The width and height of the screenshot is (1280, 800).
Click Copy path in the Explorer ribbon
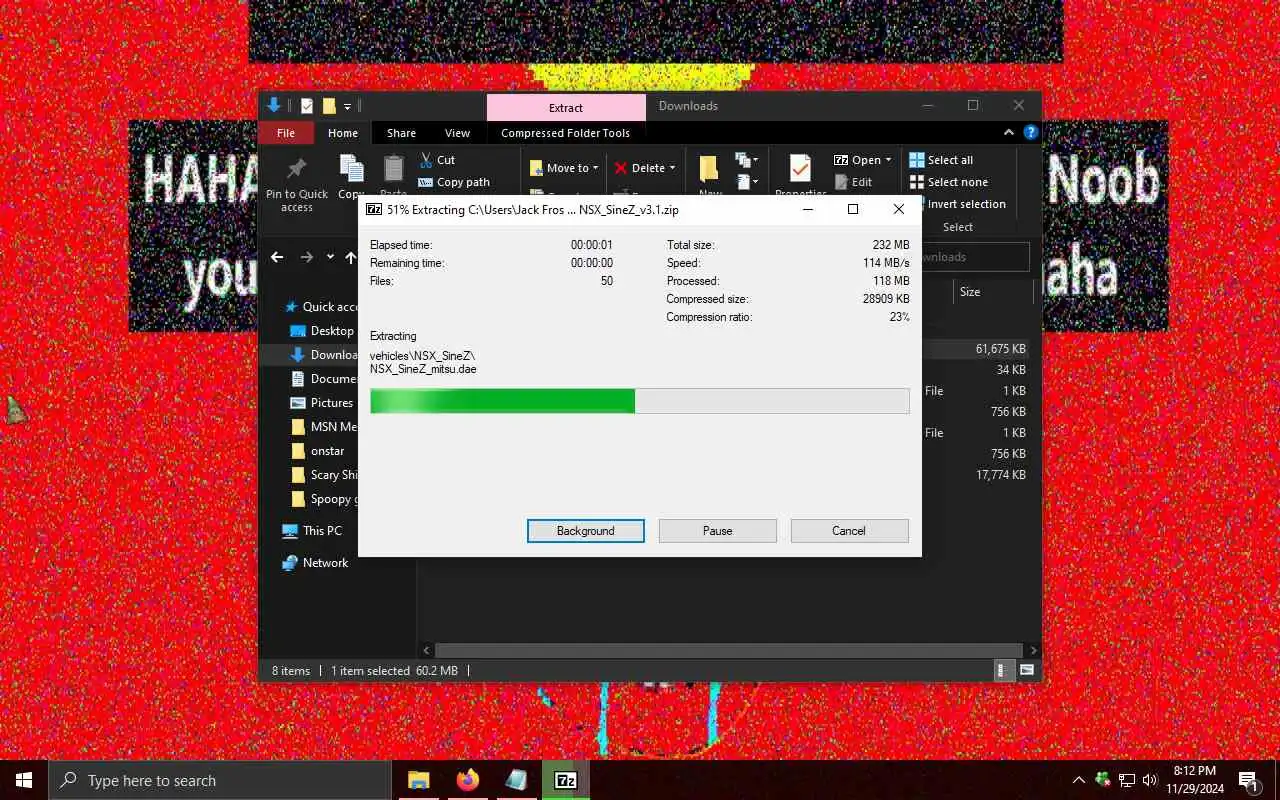coord(454,182)
